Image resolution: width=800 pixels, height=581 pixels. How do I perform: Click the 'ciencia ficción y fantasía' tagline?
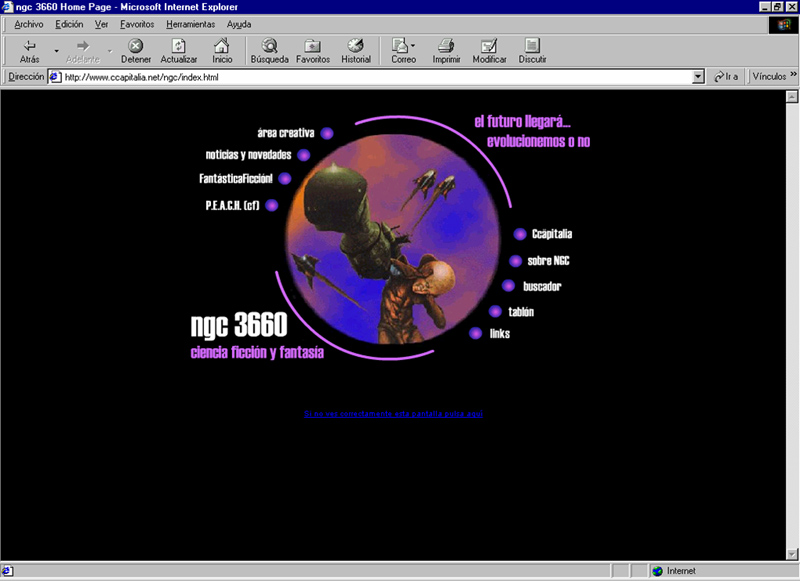(x=257, y=352)
